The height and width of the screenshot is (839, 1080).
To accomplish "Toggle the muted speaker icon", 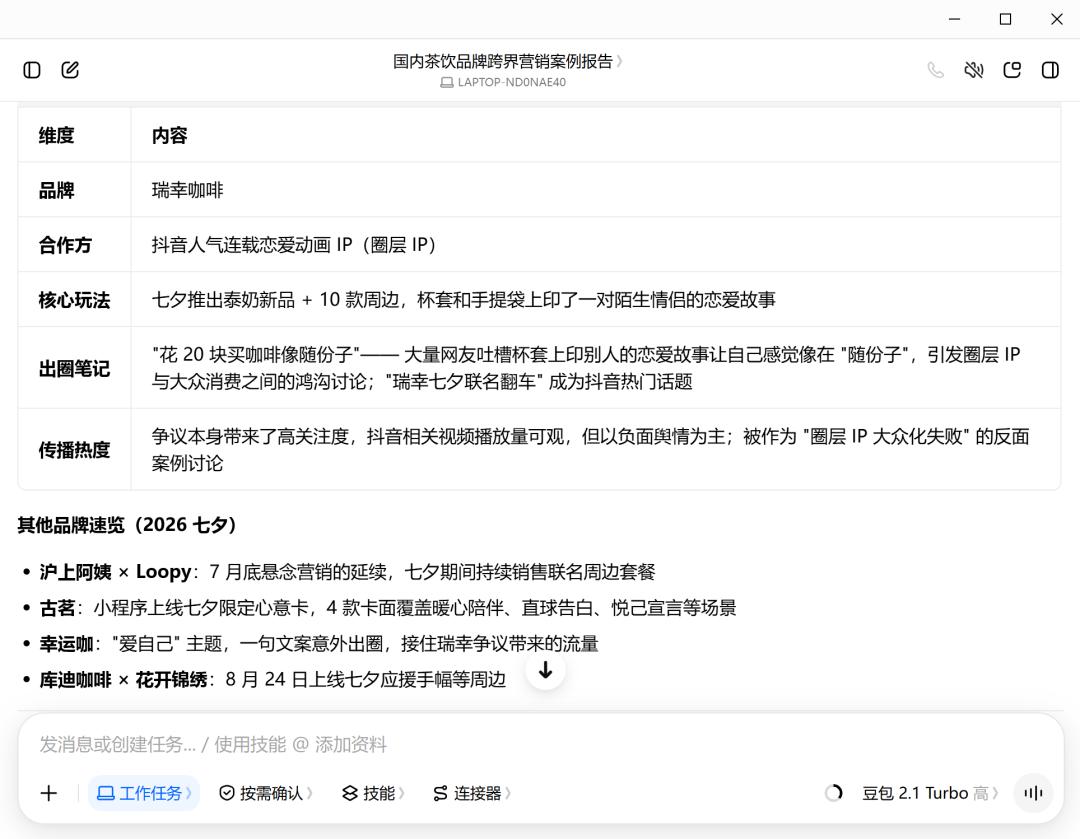I will (x=973, y=70).
